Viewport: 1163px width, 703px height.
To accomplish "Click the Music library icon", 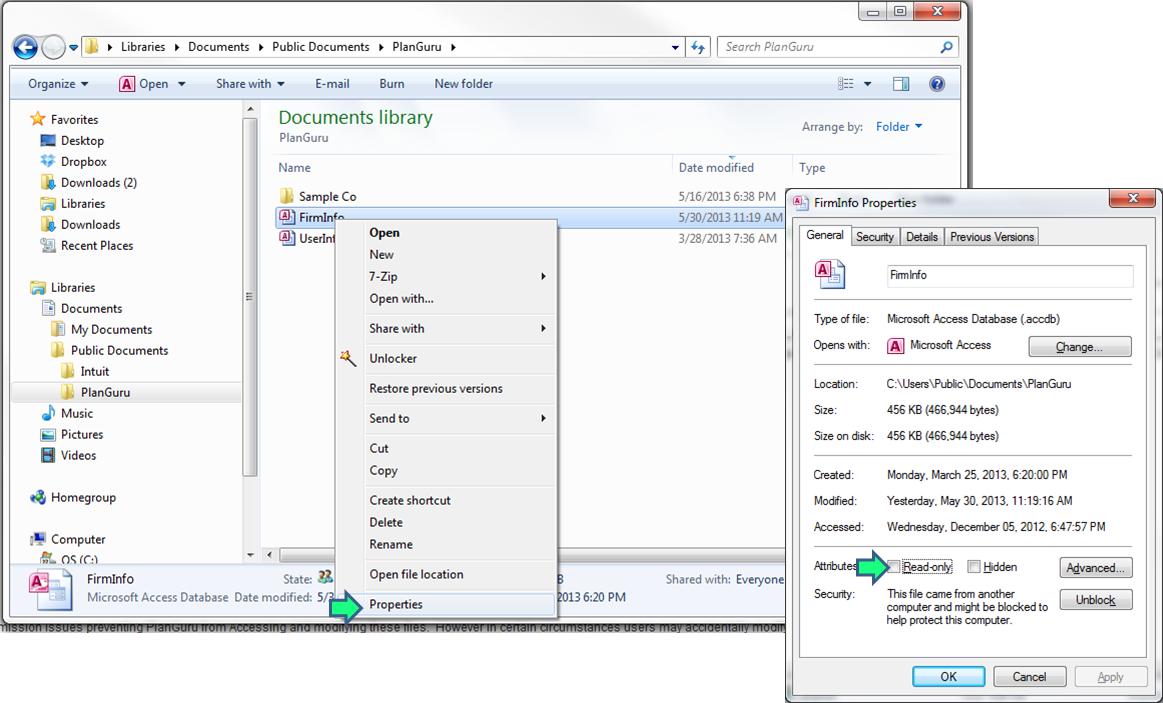I will click(x=48, y=413).
